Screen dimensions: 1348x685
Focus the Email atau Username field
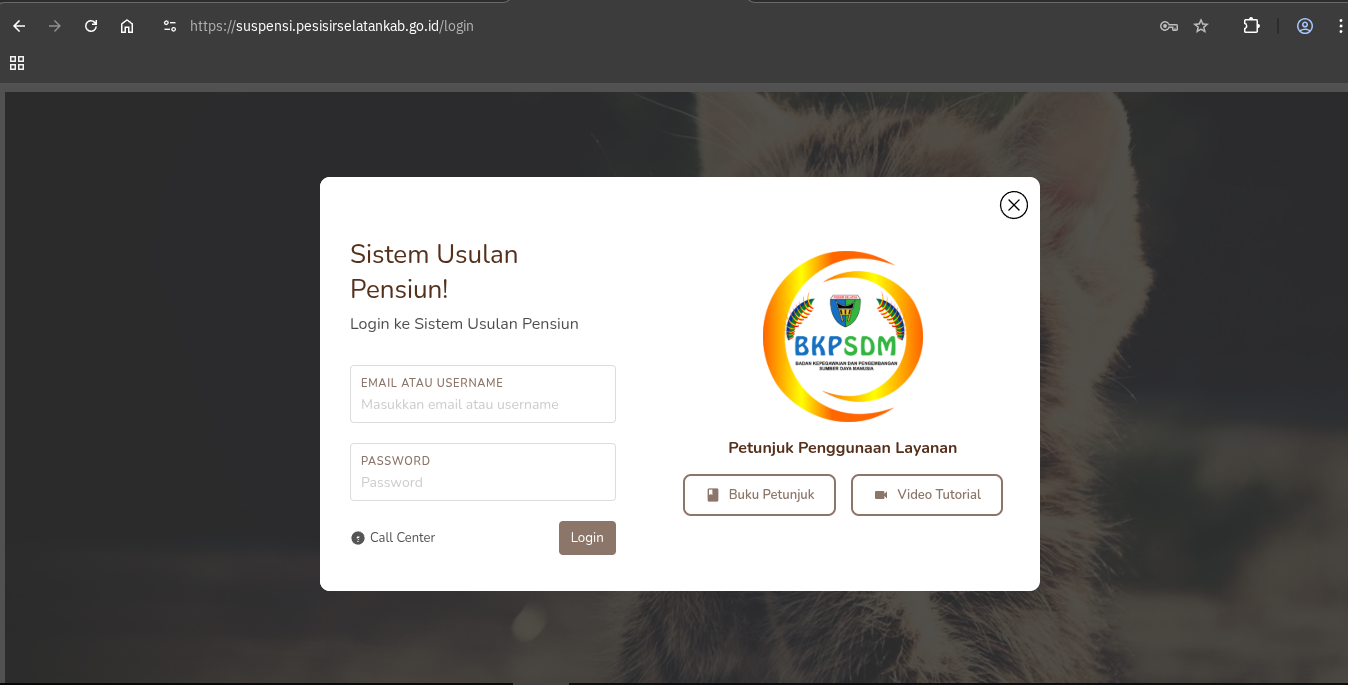click(483, 394)
